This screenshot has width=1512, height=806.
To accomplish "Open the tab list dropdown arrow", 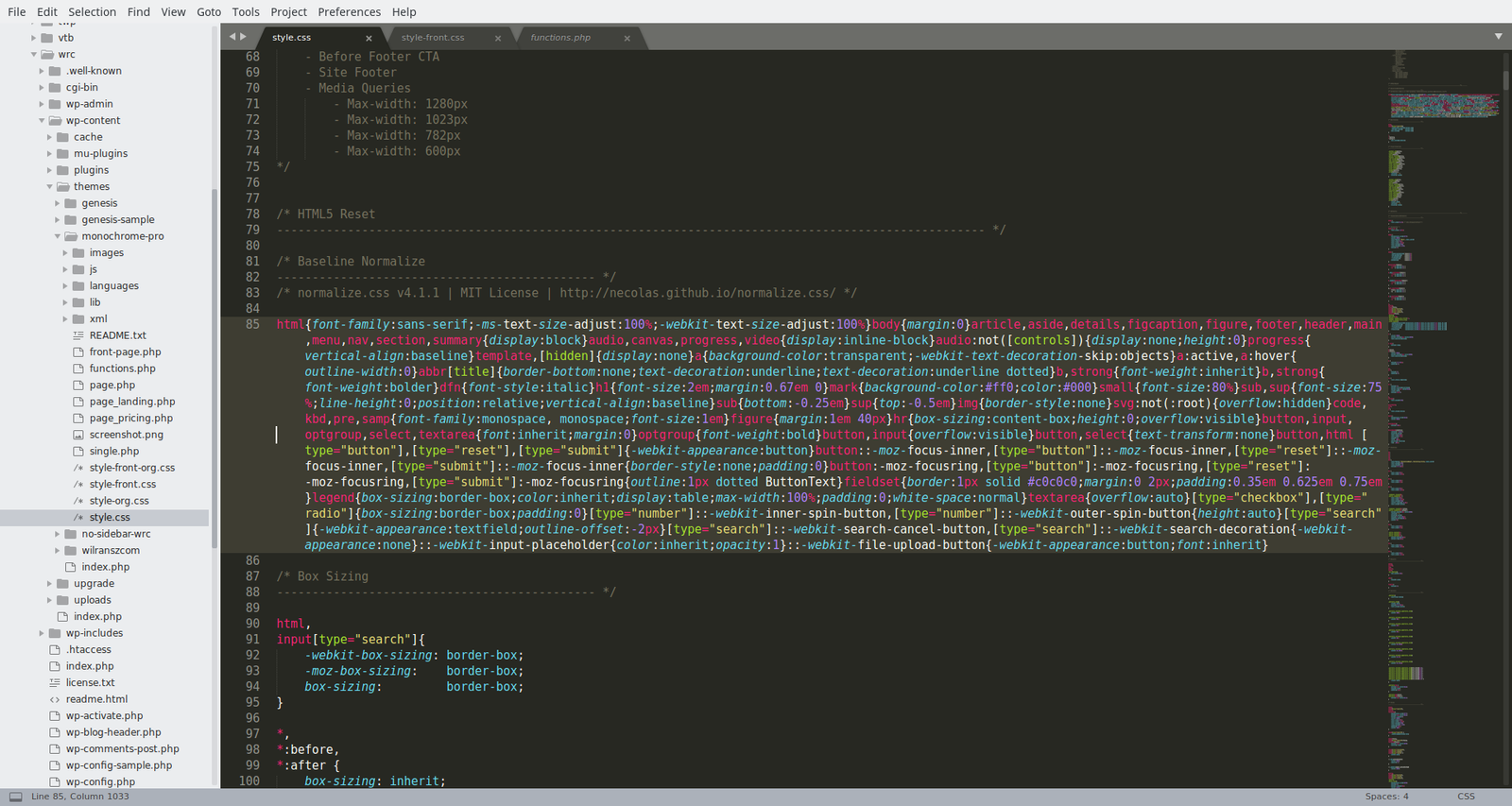I will click(1498, 37).
